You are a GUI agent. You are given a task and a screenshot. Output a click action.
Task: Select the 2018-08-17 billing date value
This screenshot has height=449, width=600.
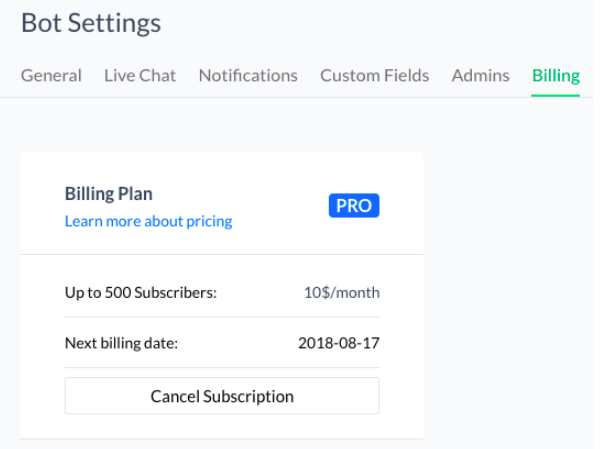(338, 343)
